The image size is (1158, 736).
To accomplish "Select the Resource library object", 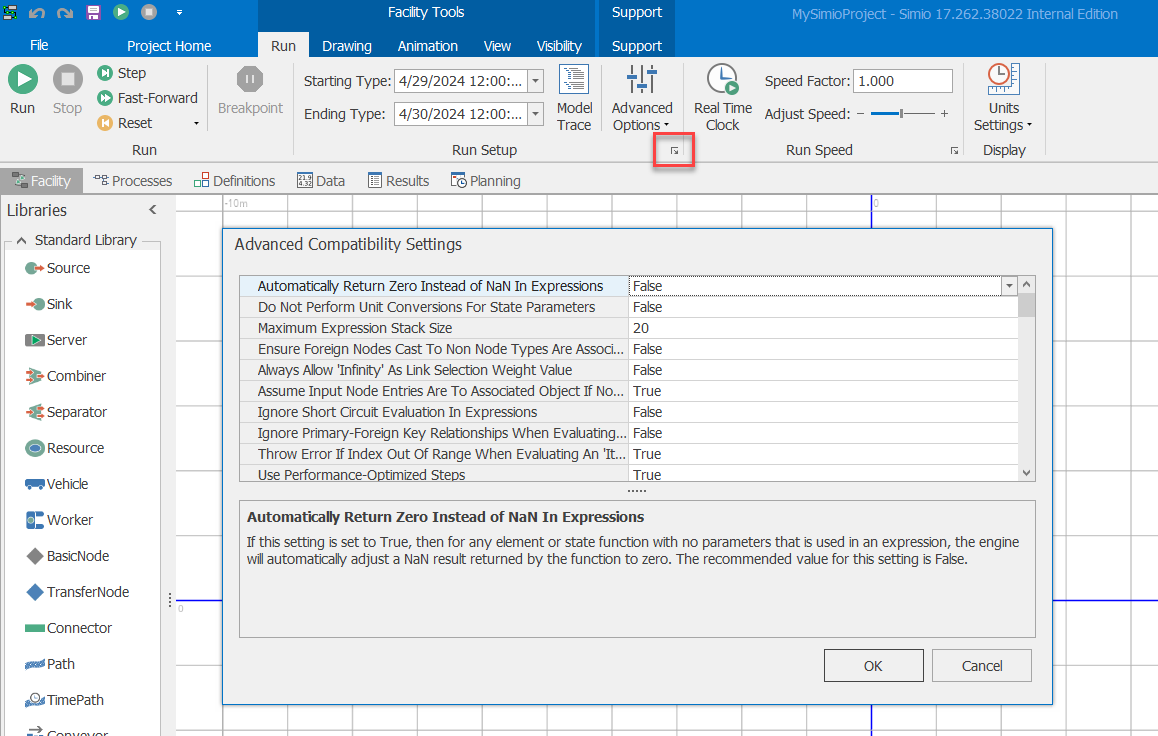I will 65,448.
